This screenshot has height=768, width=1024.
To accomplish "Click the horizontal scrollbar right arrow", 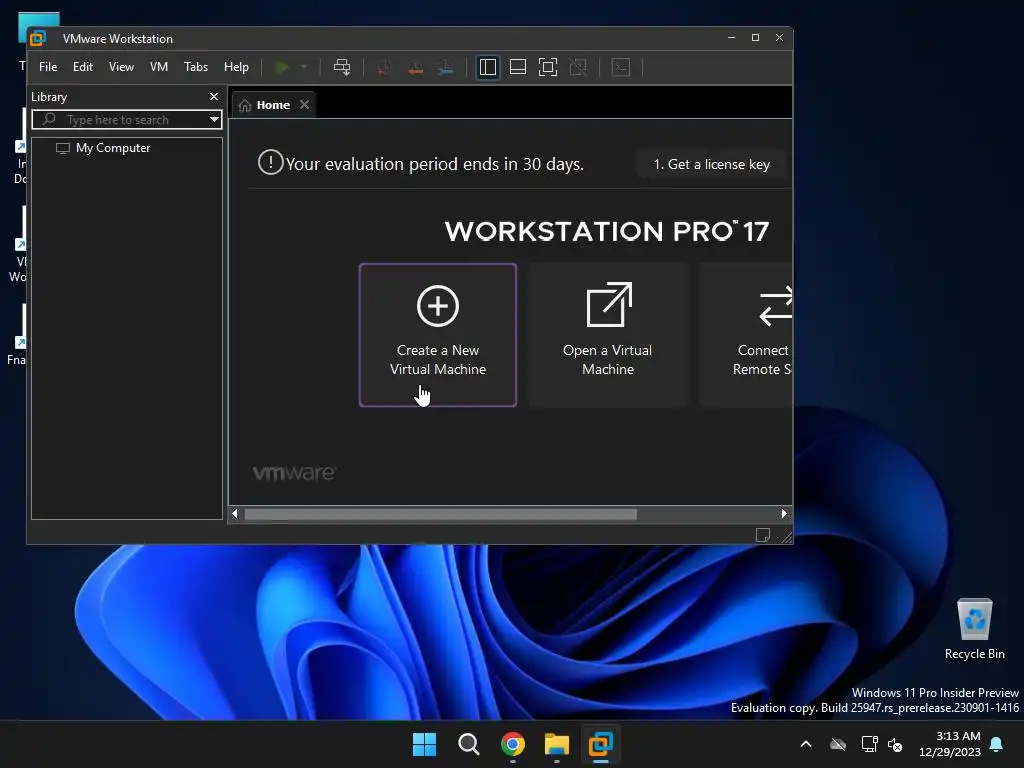I will coord(784,514).
